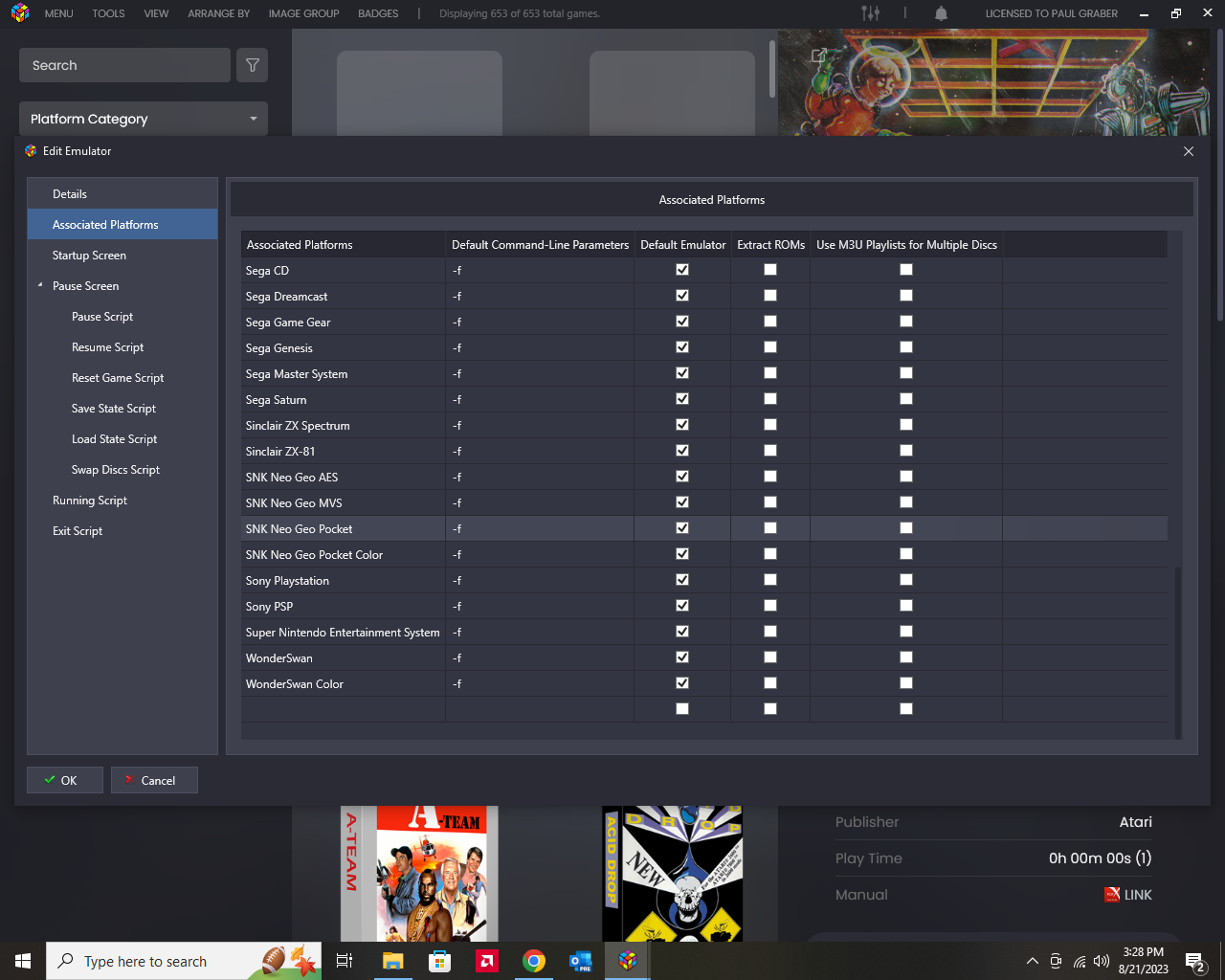
Task: Open the IMAGE GROUP menu
Action: tap(303, 13)
